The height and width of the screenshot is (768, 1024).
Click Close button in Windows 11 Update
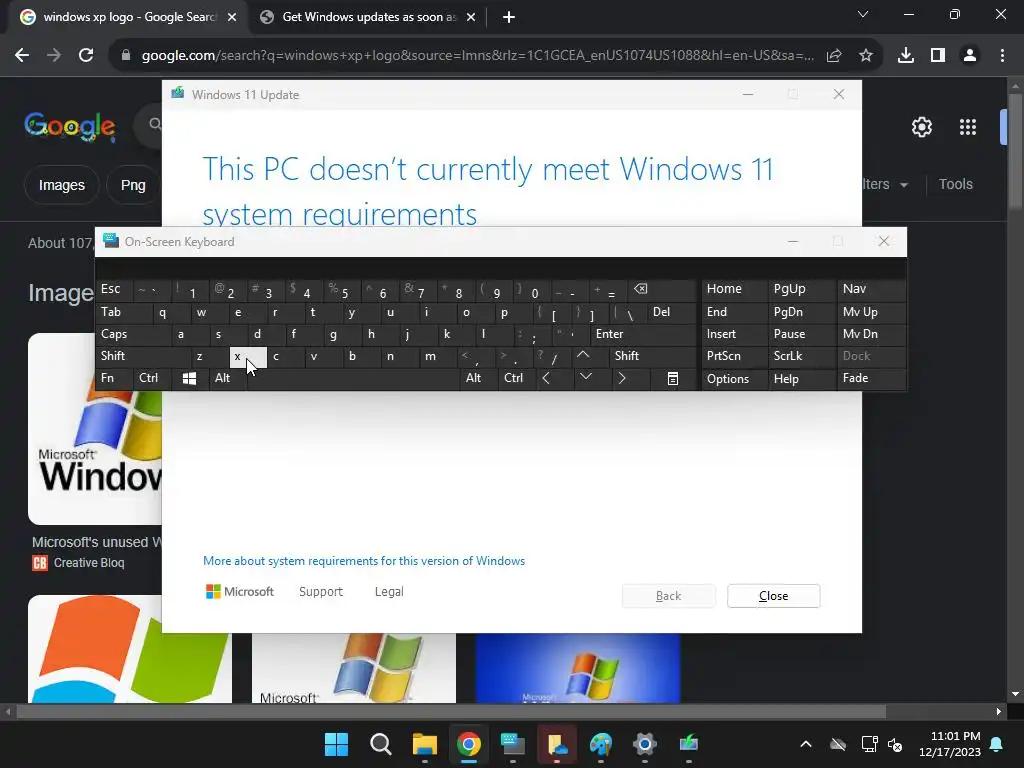(x=774, y=596)
